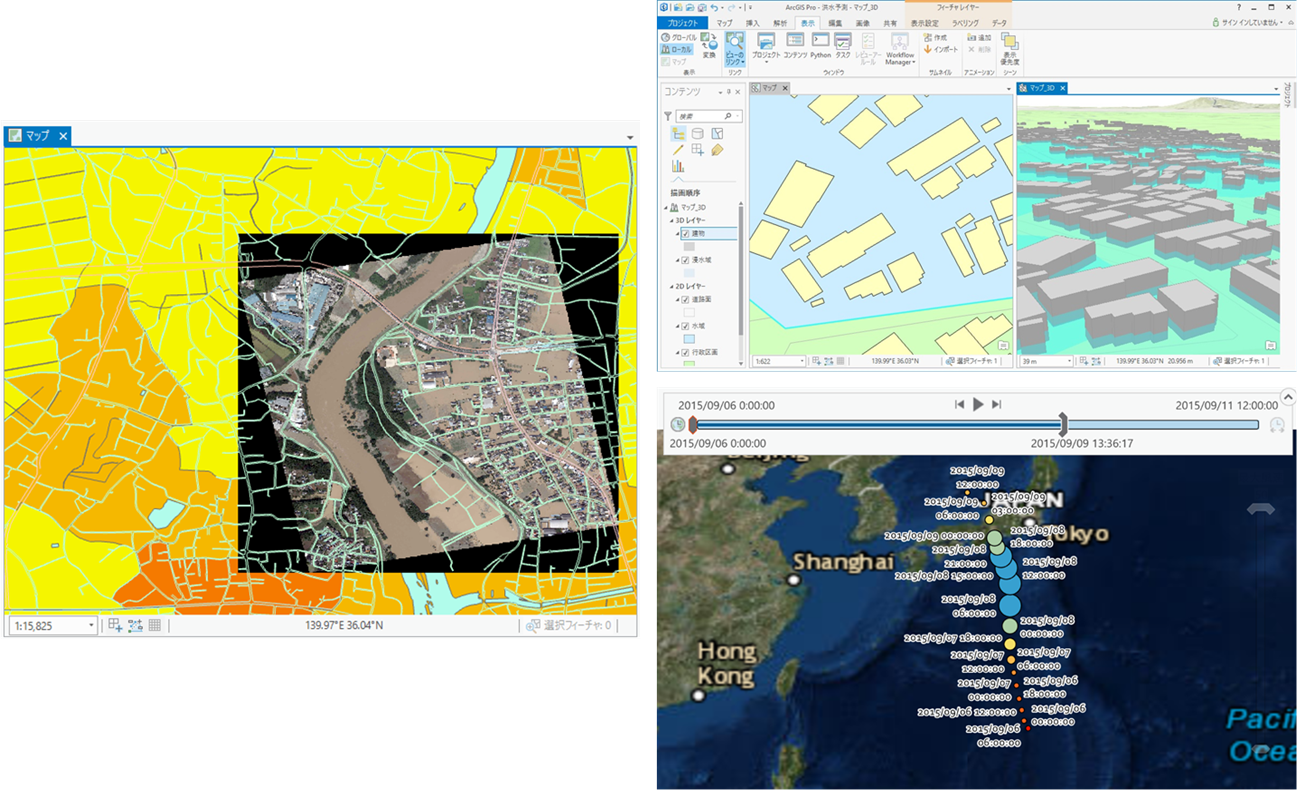Toggle the 水域 layer visibility checkbox
1297x790 pixels.
(684, 324)
